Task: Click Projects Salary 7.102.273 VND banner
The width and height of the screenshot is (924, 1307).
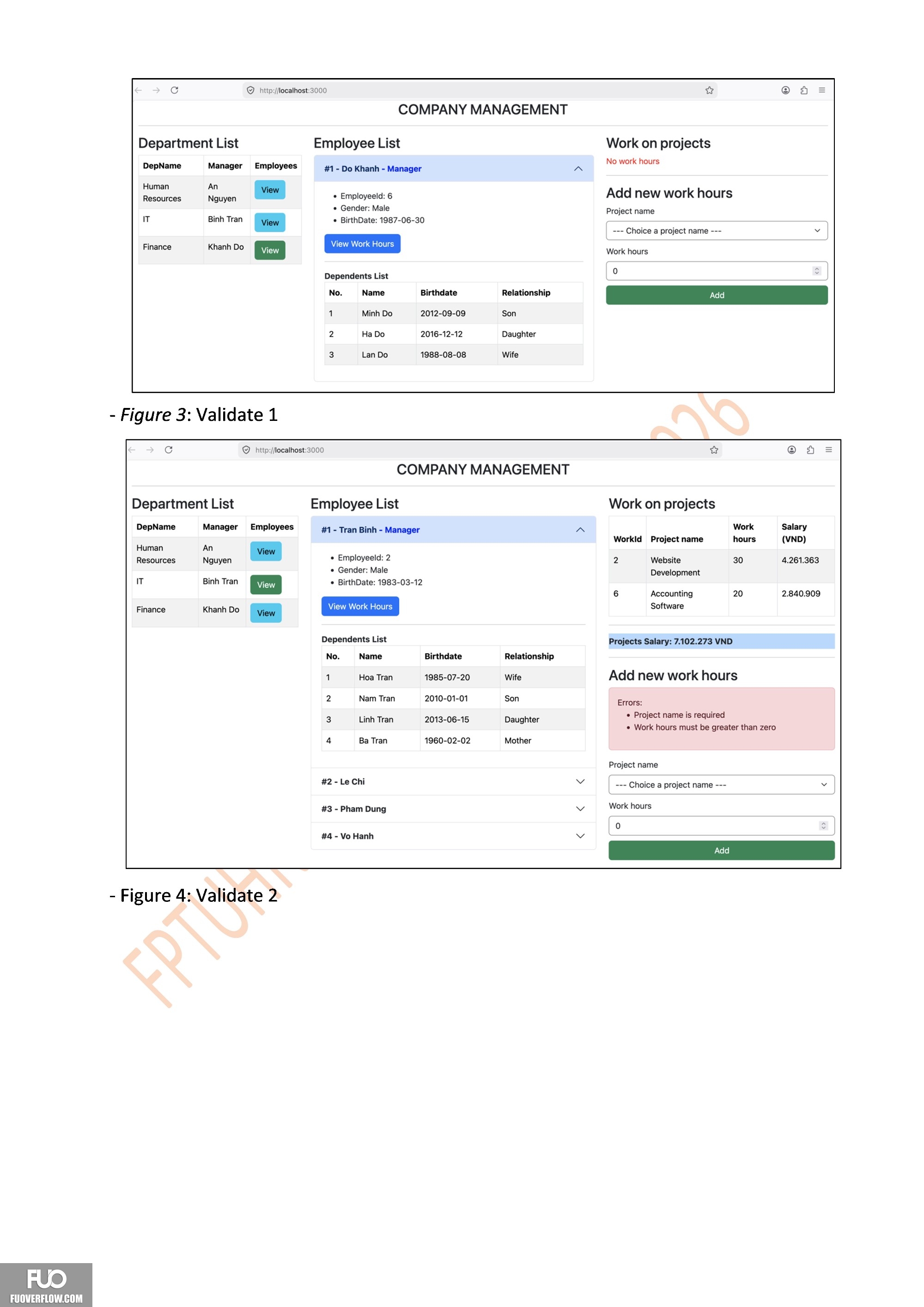Action: tap(721, 642)
